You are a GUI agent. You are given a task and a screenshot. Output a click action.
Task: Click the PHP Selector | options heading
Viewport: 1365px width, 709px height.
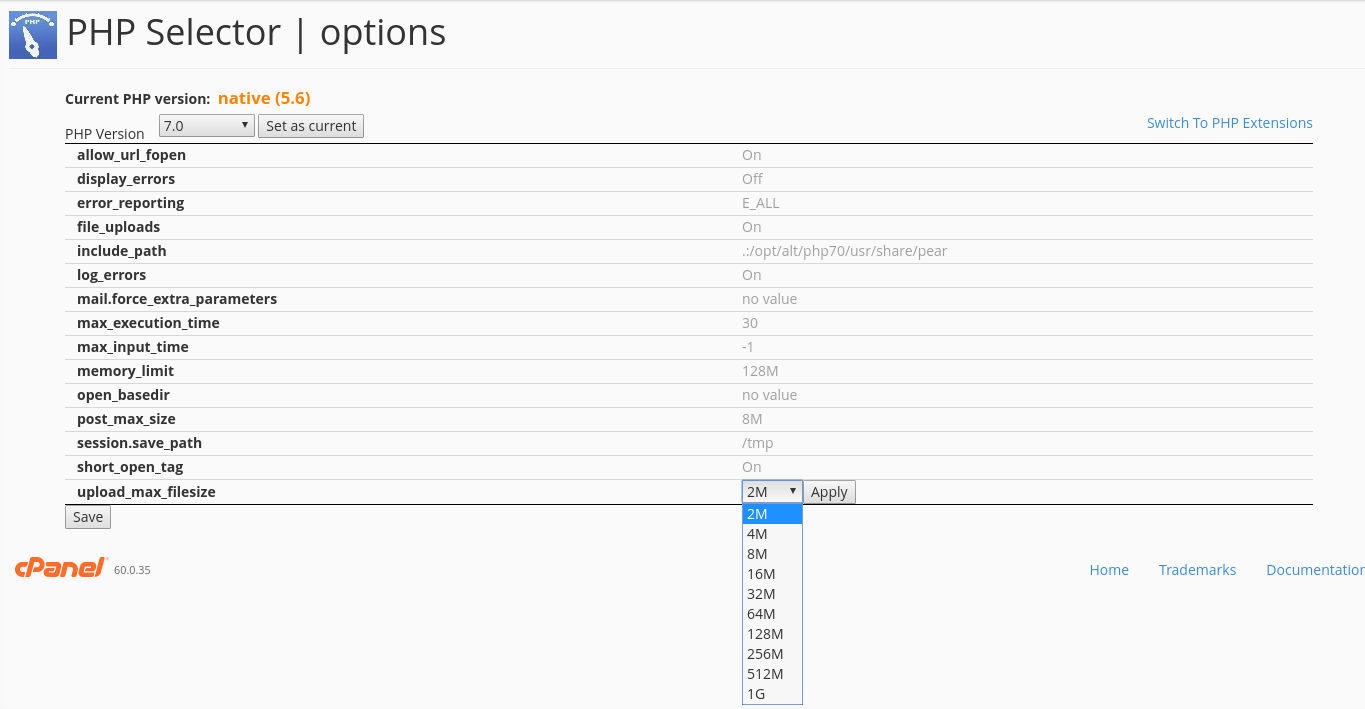point(256,33)
